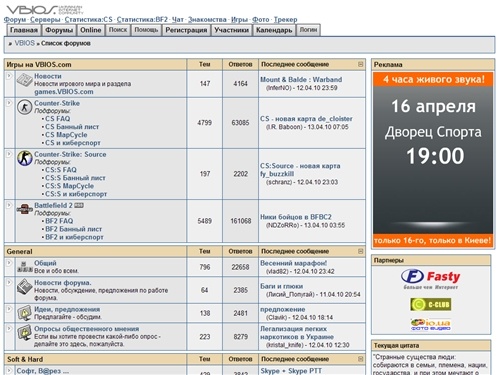Open last post Весенний марафон!
Image resolution: width=500 pixels, height=375 pixels.
[x=293, y=263]
